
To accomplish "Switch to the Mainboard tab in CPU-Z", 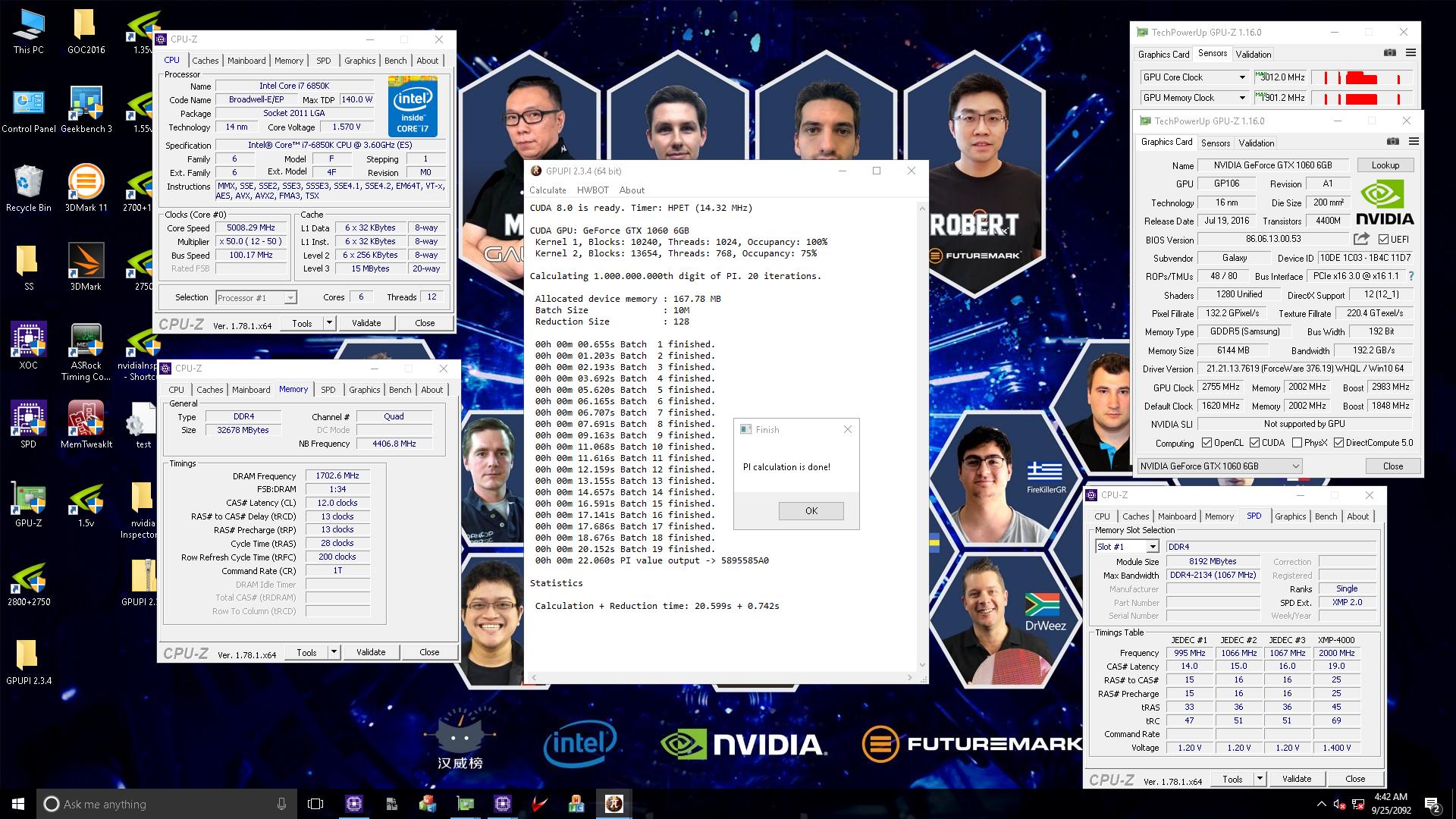I will 246,61.
